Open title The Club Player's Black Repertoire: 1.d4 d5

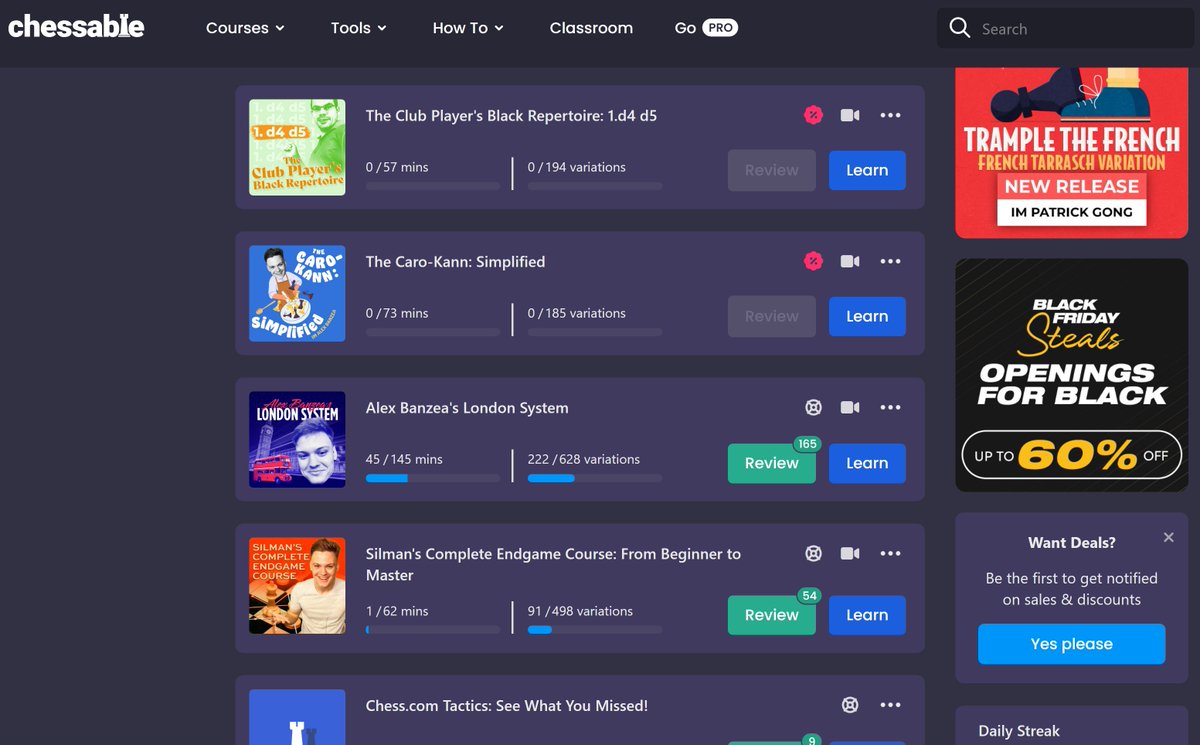coord(511,116)
